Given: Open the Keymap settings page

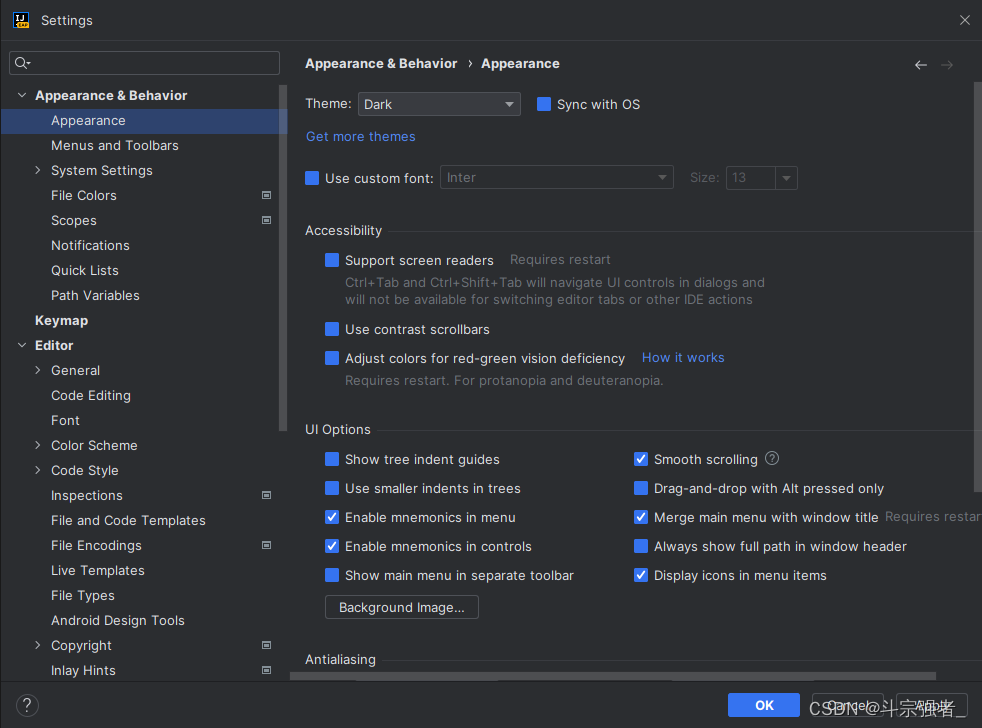Looking at the screenshot, I should click(61, 320).
